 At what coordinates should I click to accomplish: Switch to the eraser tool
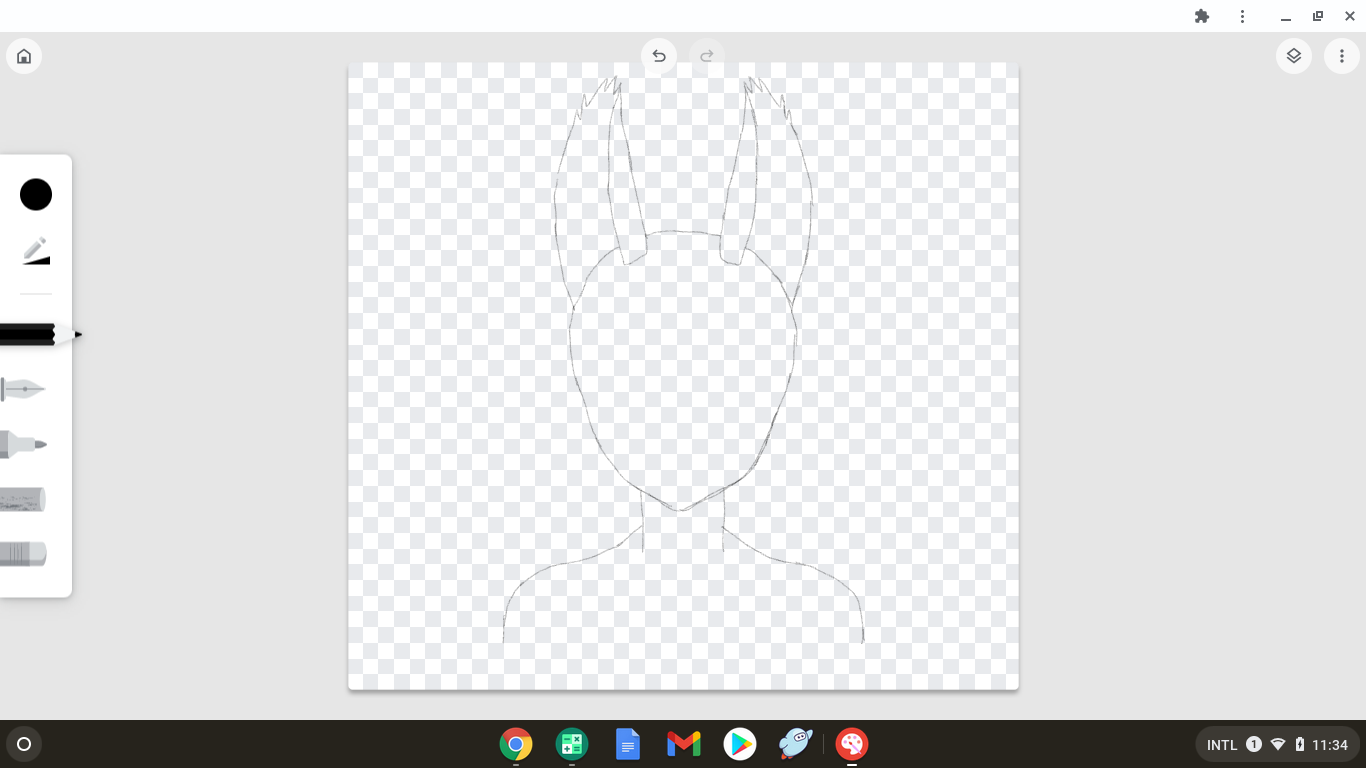pos(23,553)
